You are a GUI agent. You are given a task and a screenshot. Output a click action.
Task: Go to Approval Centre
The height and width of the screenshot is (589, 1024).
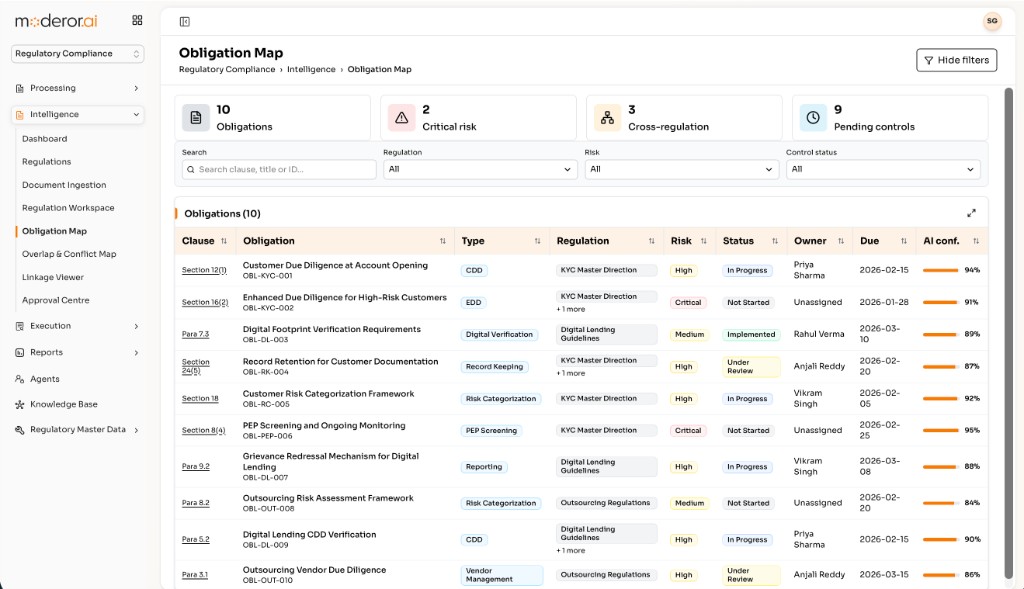click(x=56, y=300)
